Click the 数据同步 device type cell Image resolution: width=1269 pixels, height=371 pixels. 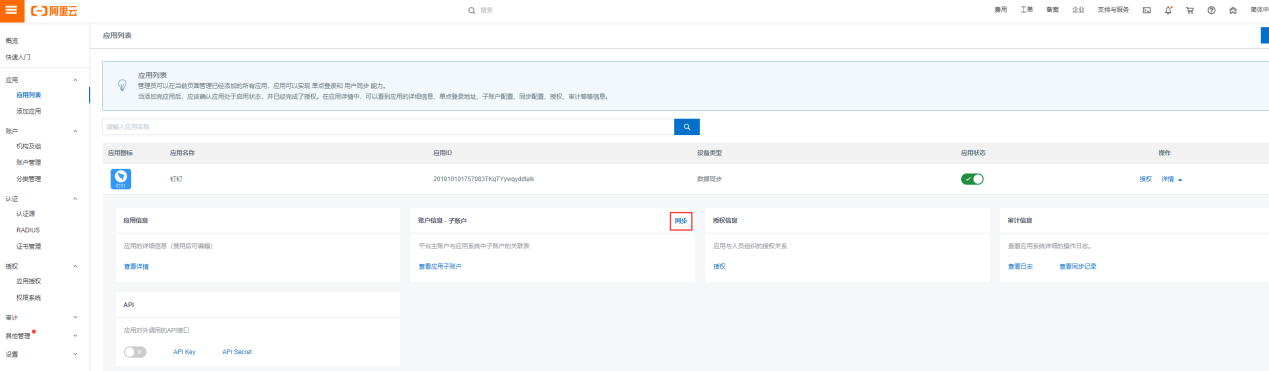coord(710,178)
